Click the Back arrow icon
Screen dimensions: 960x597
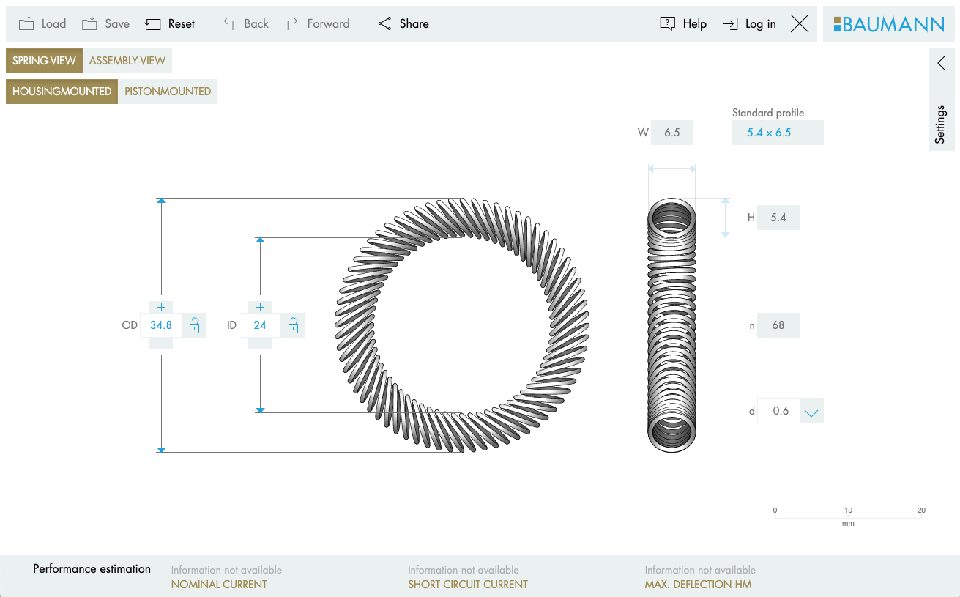click(x=229, y=24)
